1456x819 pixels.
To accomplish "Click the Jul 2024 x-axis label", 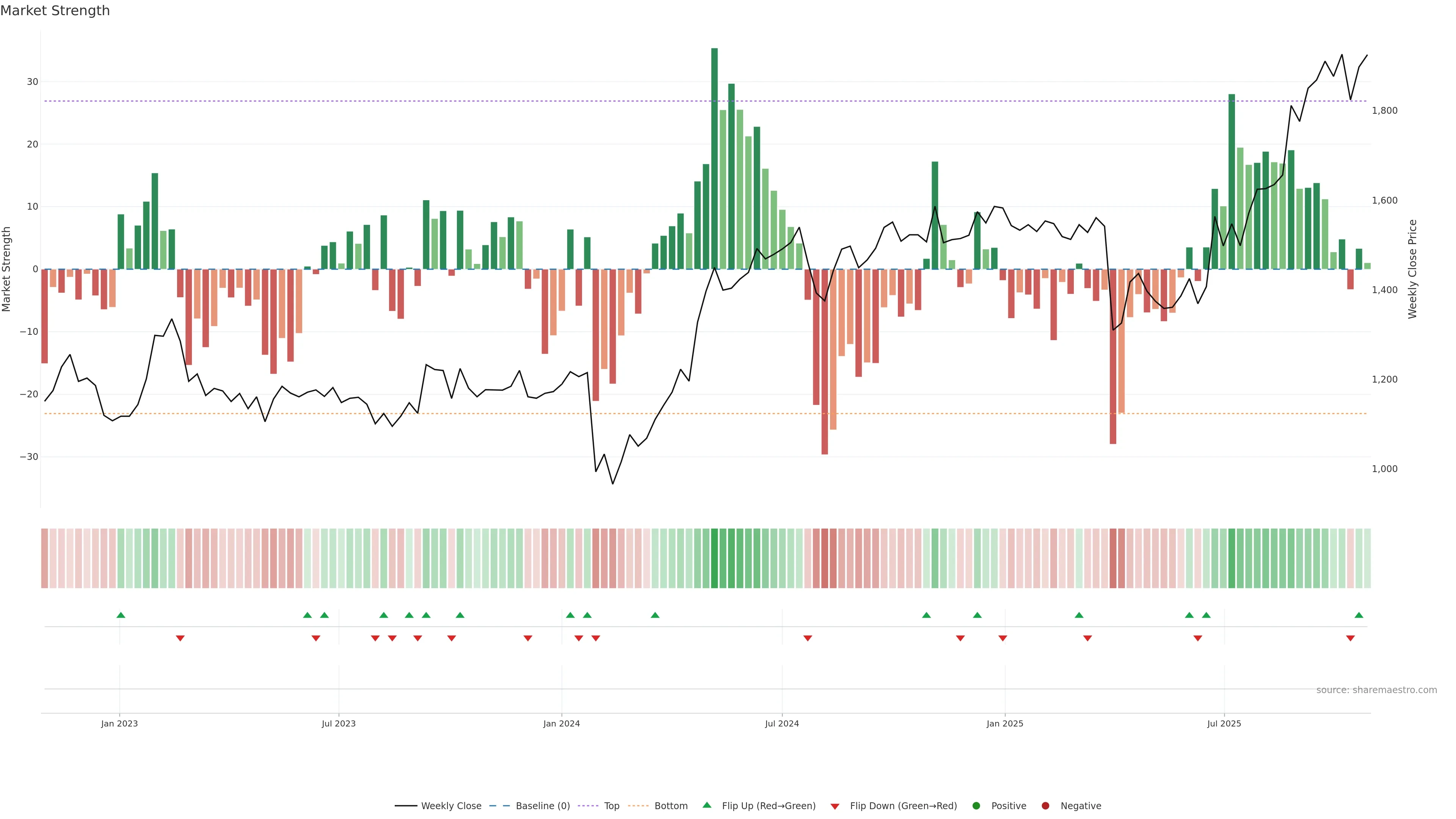I will pyautogui.click(x=782, y=723).
